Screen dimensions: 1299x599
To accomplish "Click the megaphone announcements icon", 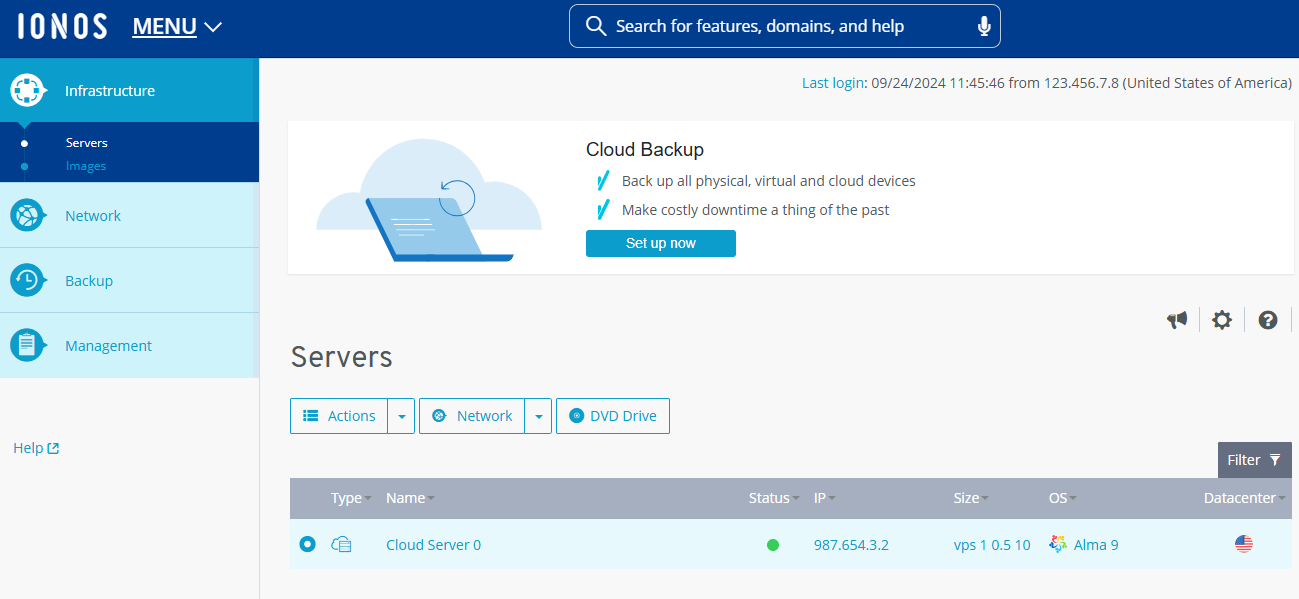I will (x=1177, y=320).
